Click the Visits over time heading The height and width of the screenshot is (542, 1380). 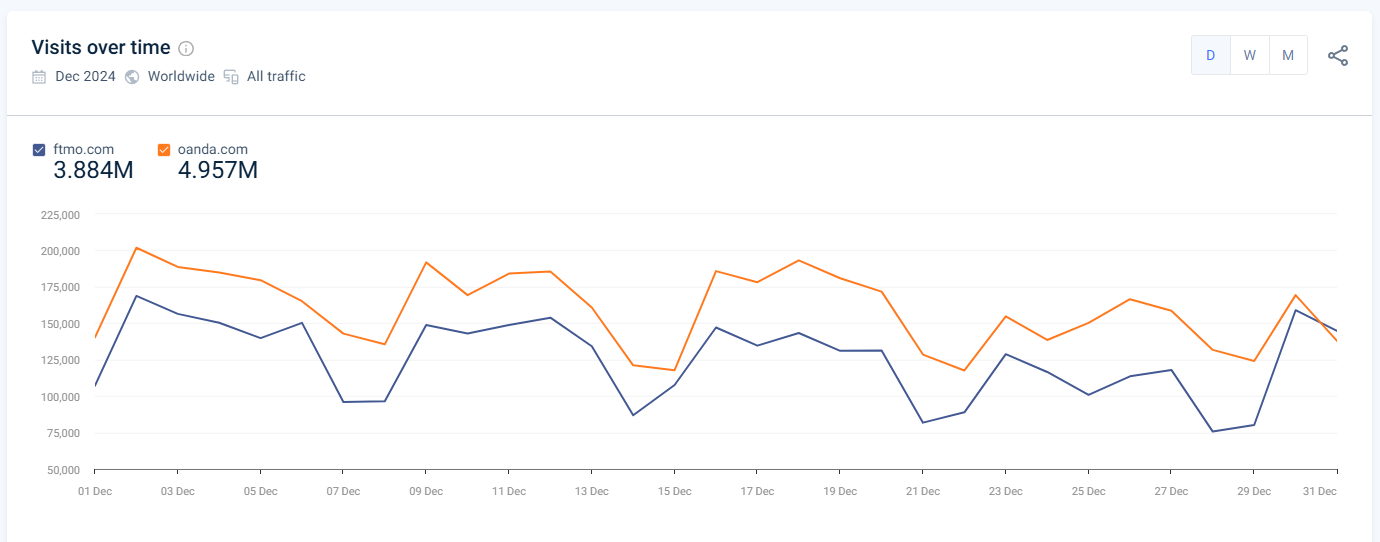click(100, 47)
